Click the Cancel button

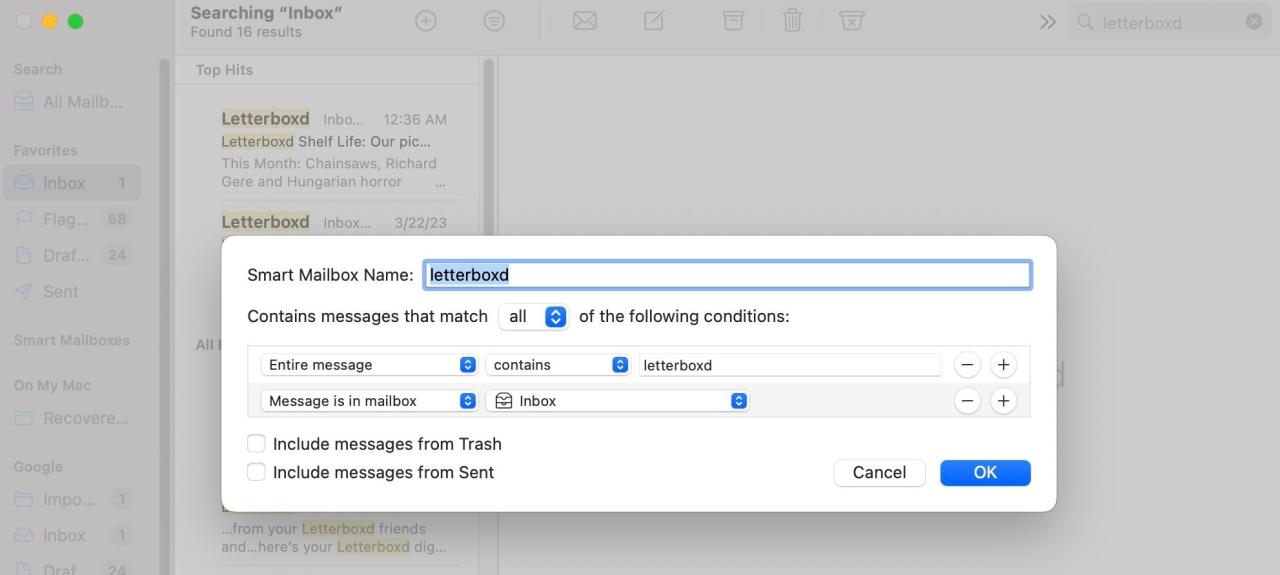point(879,473)
